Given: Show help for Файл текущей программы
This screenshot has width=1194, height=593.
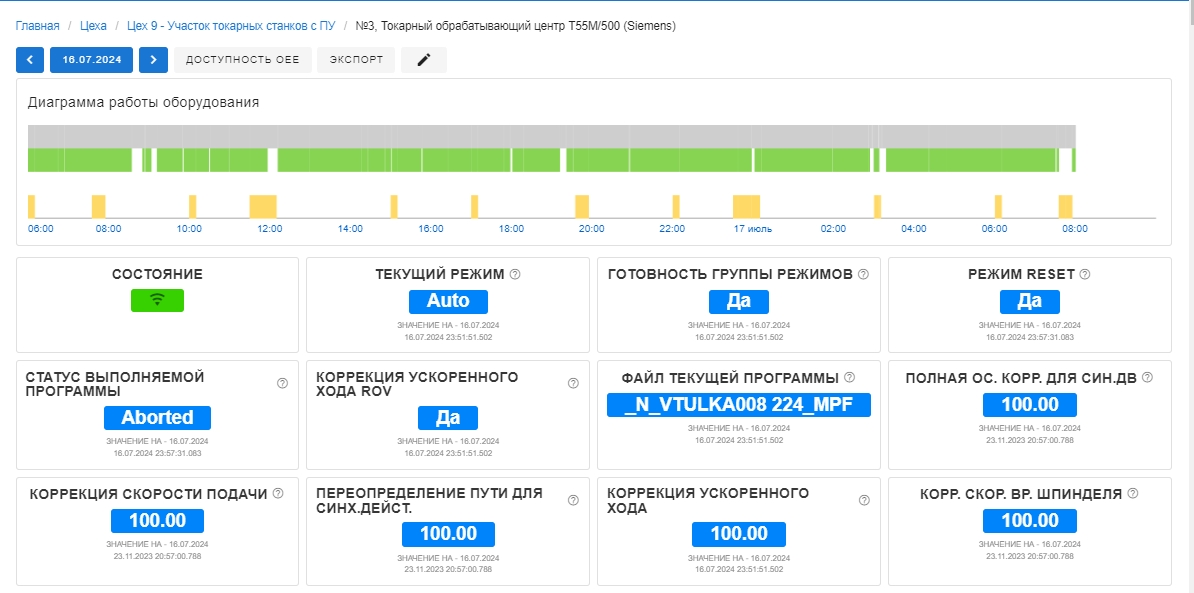Looking at the screenshot, I should (x=849, y=377).
